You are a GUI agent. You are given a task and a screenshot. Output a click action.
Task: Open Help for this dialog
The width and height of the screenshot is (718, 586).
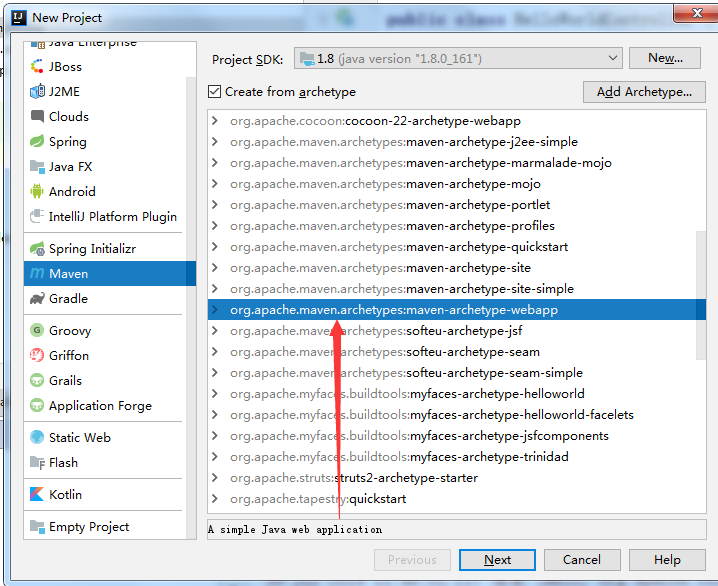pos(667,560)
